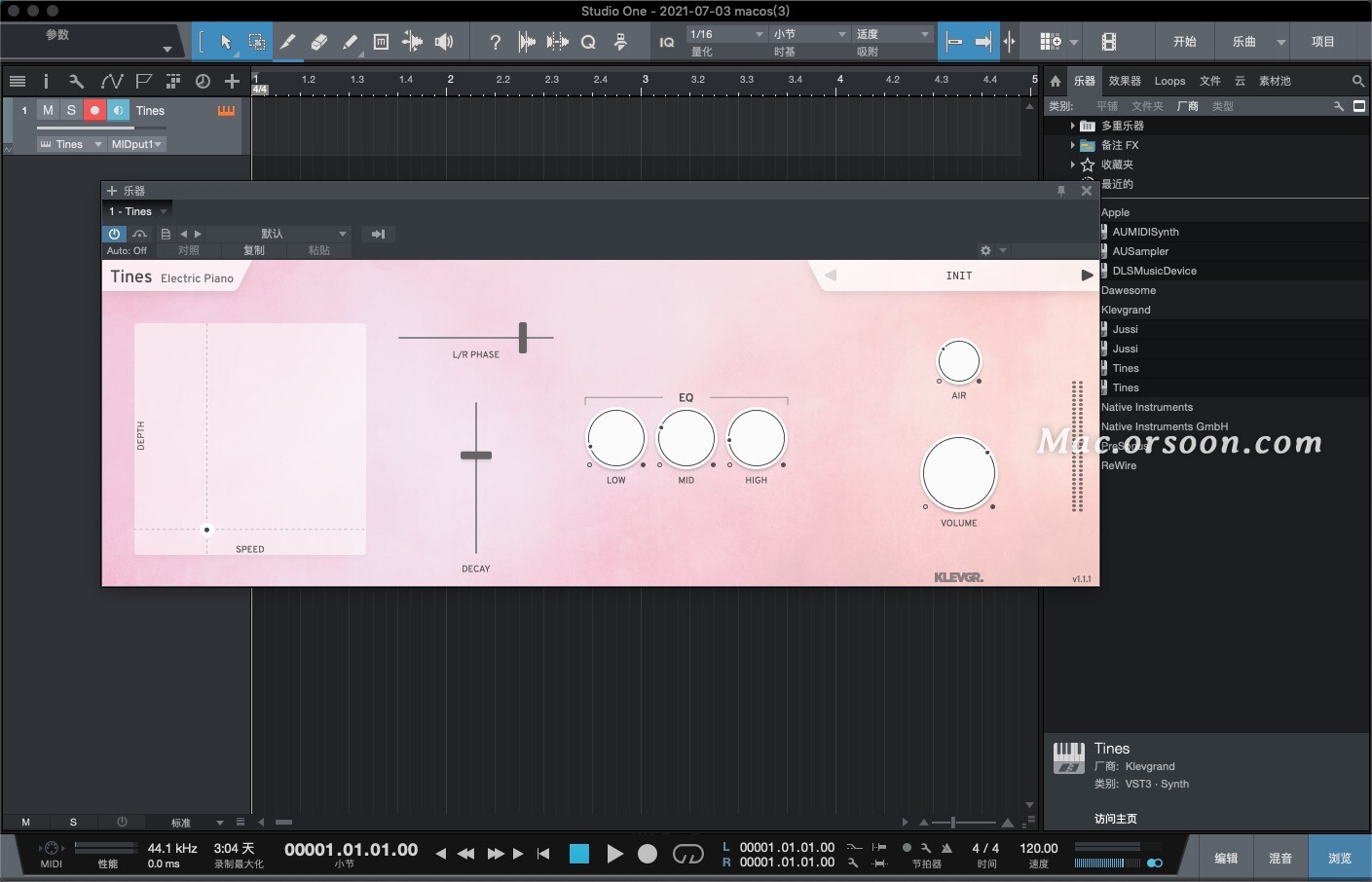Viewport: 1372px width, 882px height.
Task: Click the question mark help icon
Action: pyautogui.click(x=495, y=42)
